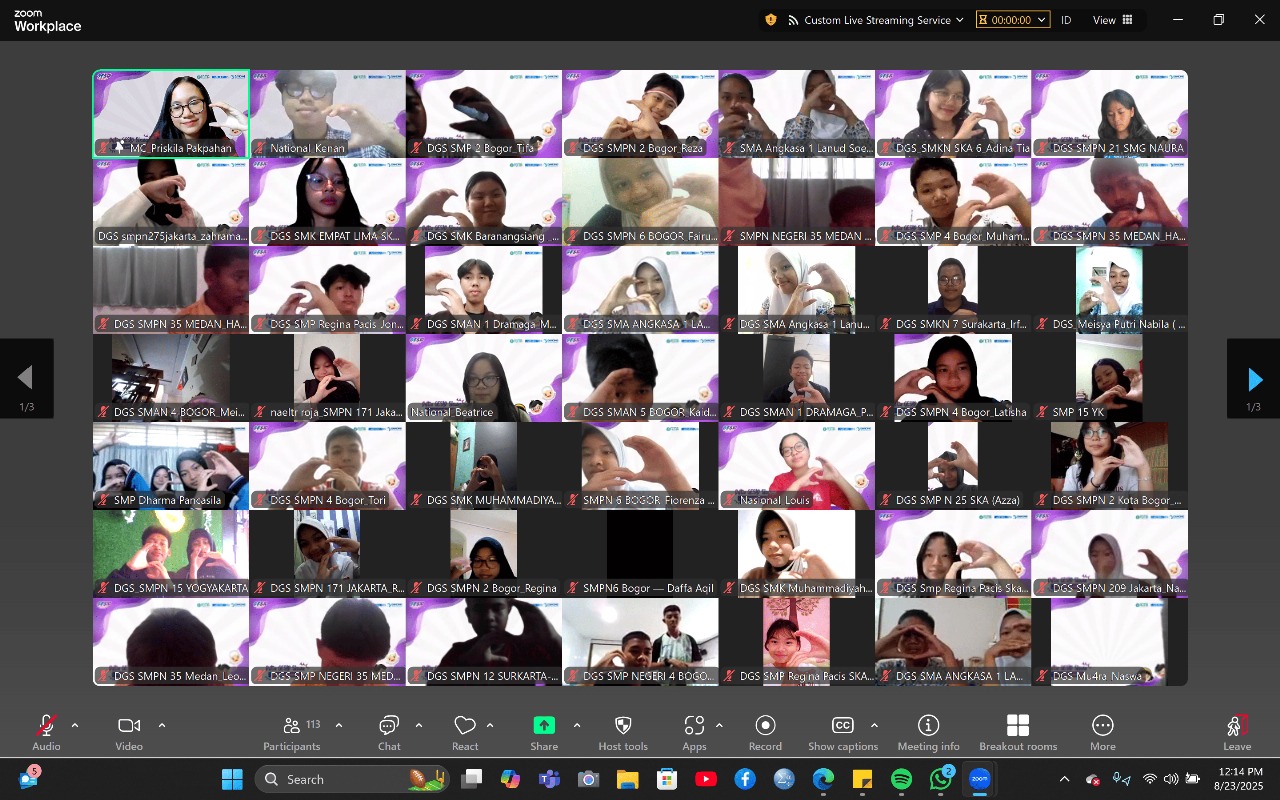Open Spotify from the taskbar
Viewport: 1280px width, 800px height.
click(x=901, y=779)
